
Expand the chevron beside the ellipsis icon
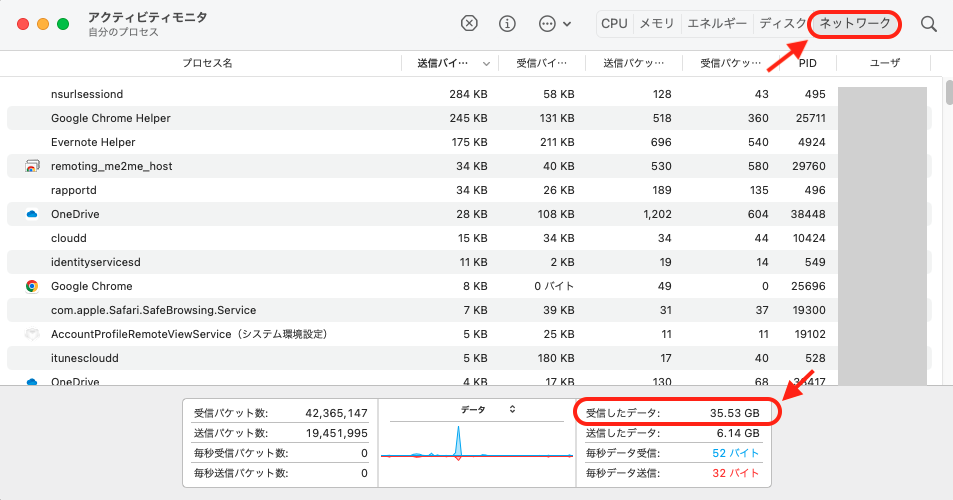coord(567,24)
